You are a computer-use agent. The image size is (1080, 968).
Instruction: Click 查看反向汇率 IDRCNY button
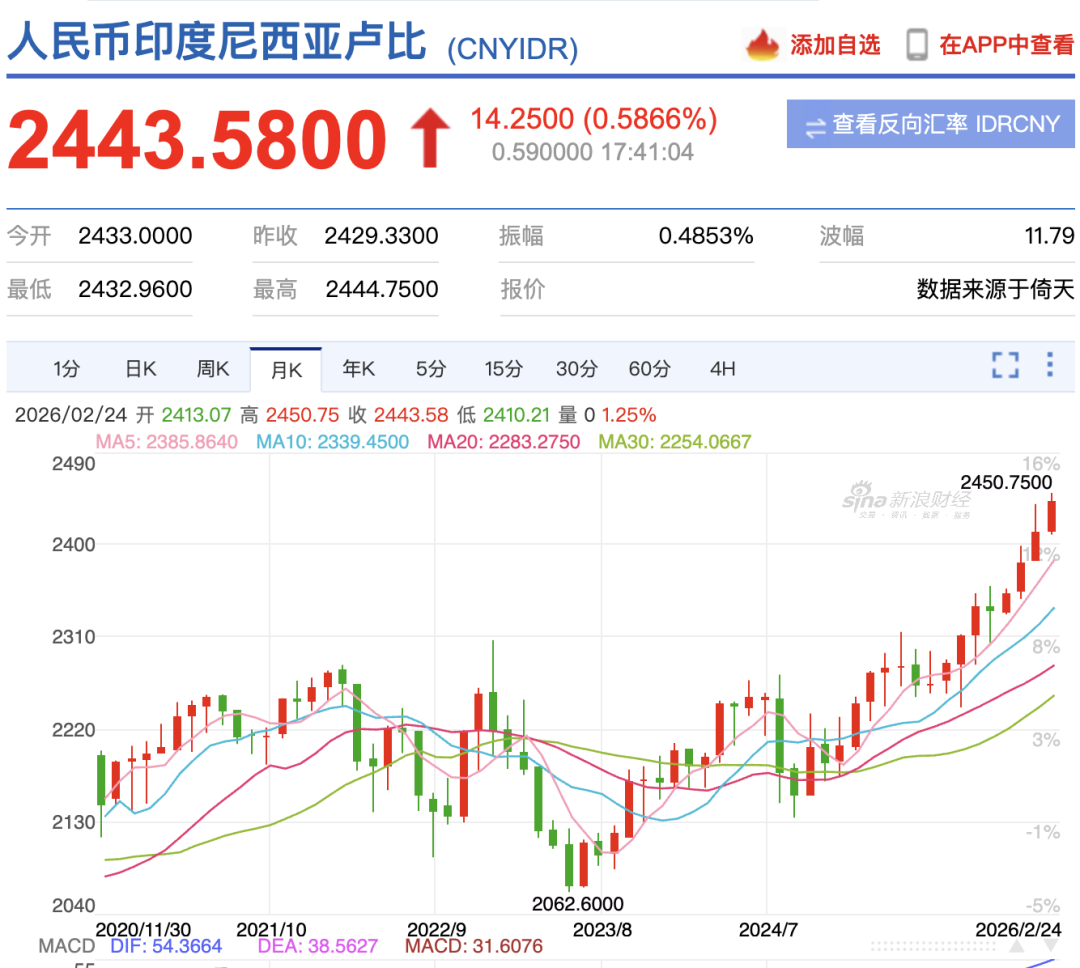(x=931, y=124)
